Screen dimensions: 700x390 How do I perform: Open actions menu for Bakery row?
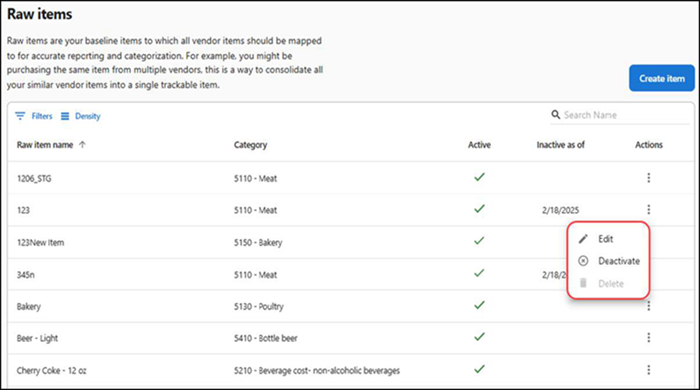pos(648,306)
